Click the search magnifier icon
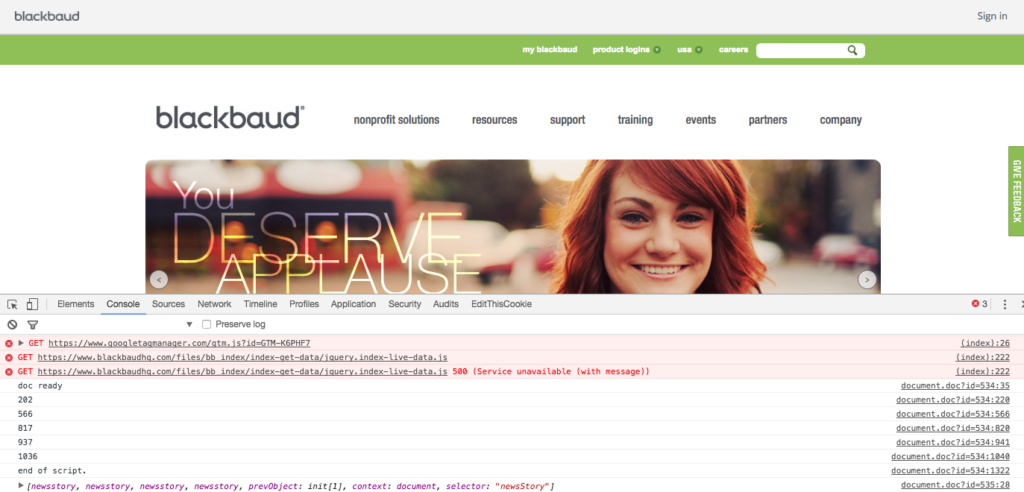1024x492 pixels. click(x=852, y=50)
